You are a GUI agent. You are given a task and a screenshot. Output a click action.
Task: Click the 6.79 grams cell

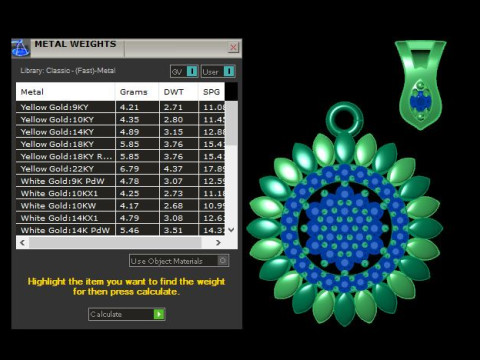(x=137, y=169)
